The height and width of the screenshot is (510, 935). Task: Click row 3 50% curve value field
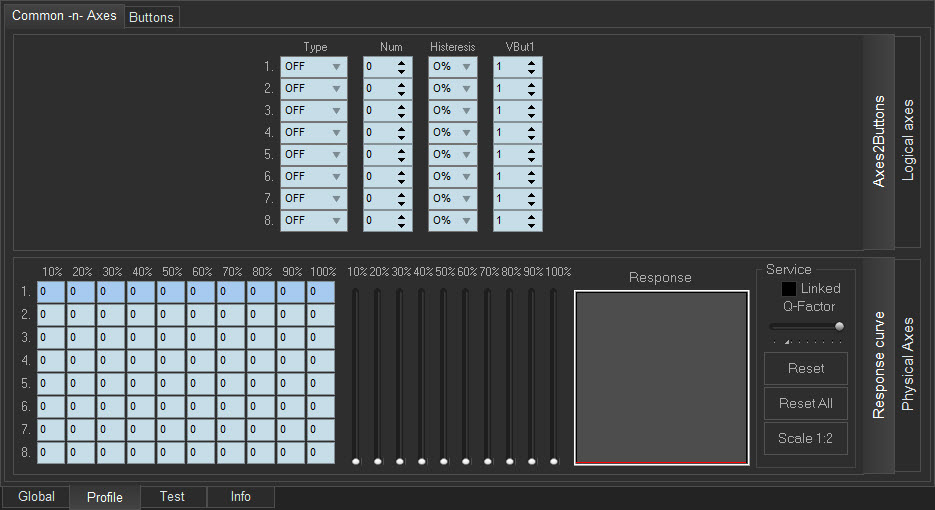171,338
